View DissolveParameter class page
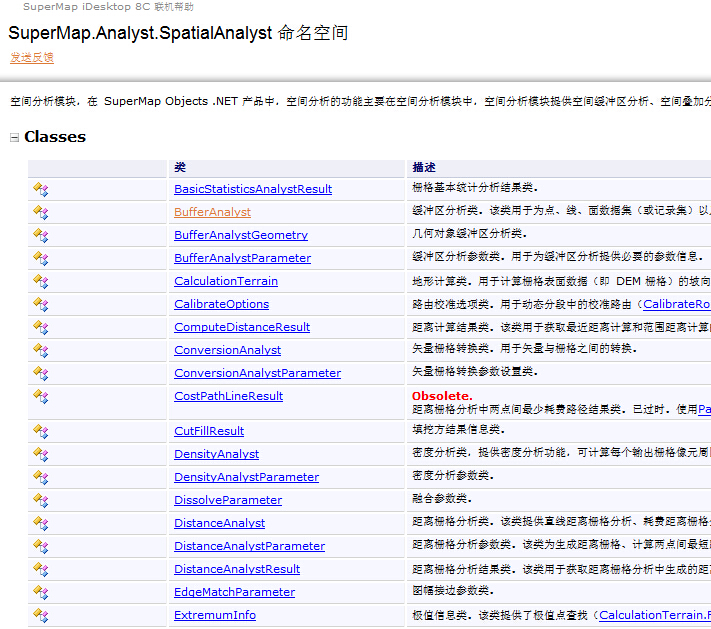 pos(228,500)
